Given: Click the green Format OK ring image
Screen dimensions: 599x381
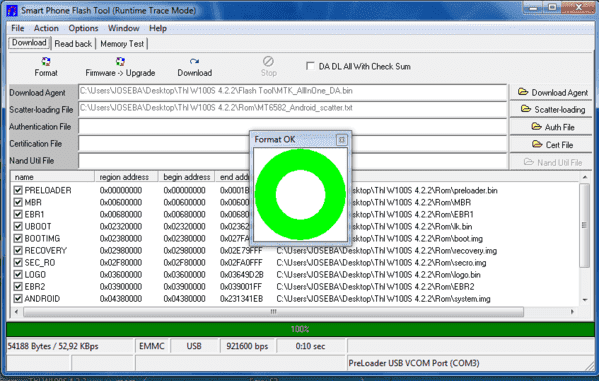Looking at the screenshot, I should pos(301,195).
